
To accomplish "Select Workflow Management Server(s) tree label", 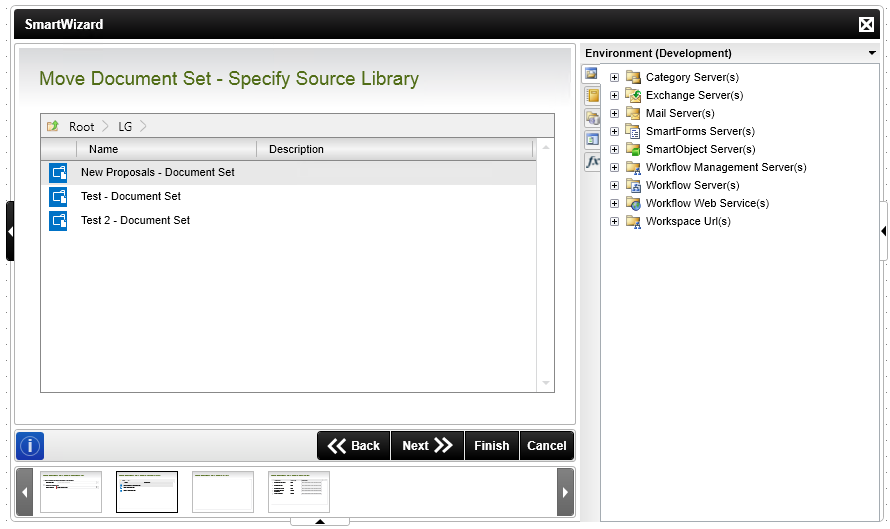I will coord(726,167).
